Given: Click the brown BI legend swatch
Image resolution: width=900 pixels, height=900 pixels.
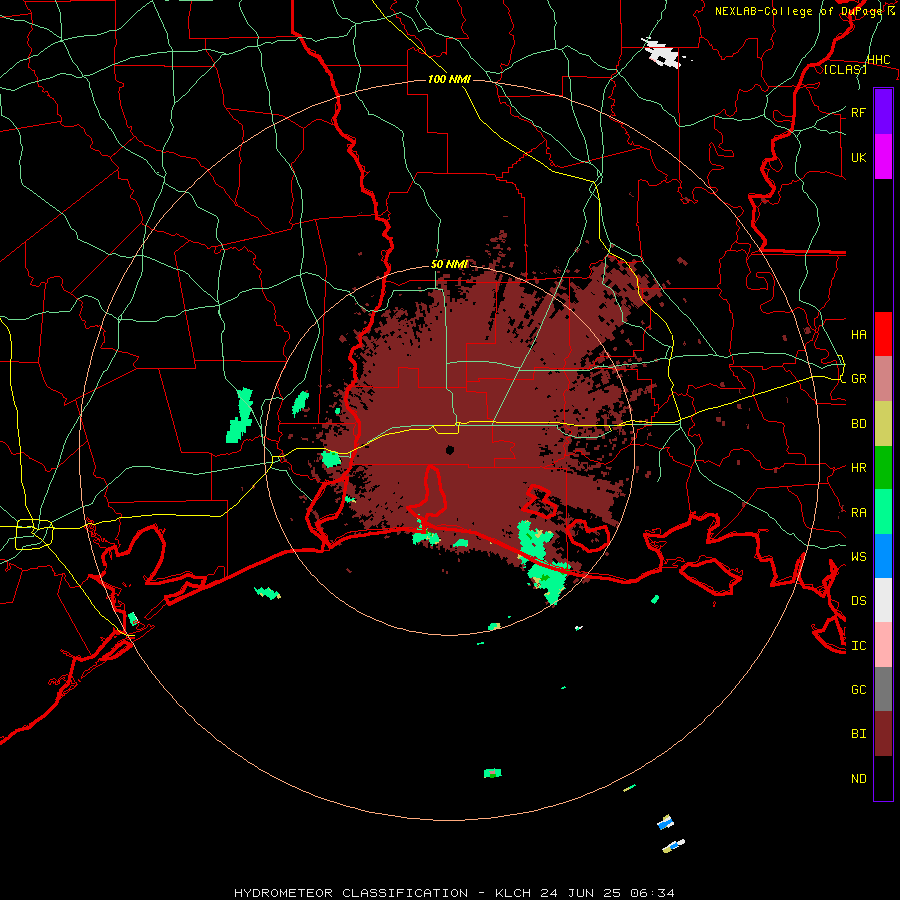Looking at the screenshot, I should pyautogui.click(x=883, y=734).
